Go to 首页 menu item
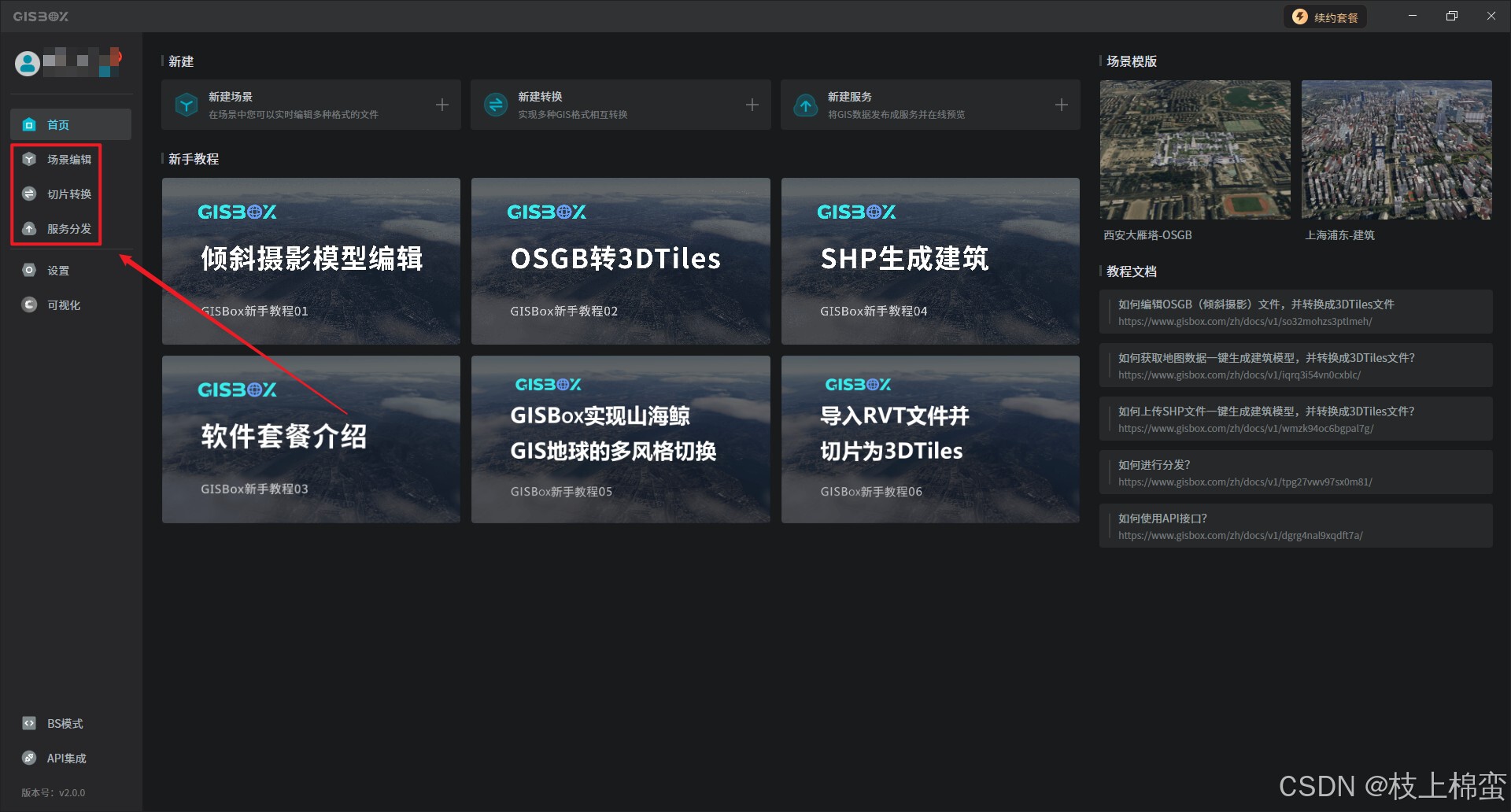 tap(71, 124)
